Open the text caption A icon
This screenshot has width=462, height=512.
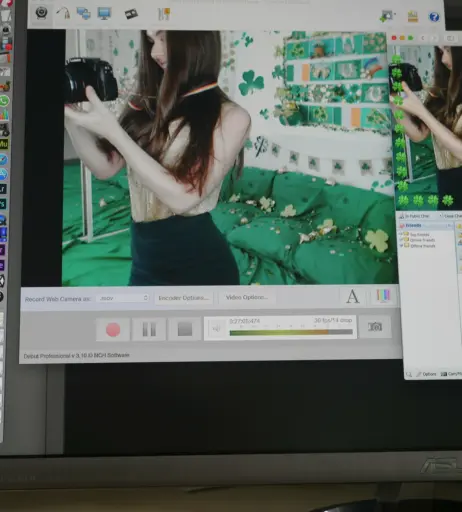coord(353,296)
